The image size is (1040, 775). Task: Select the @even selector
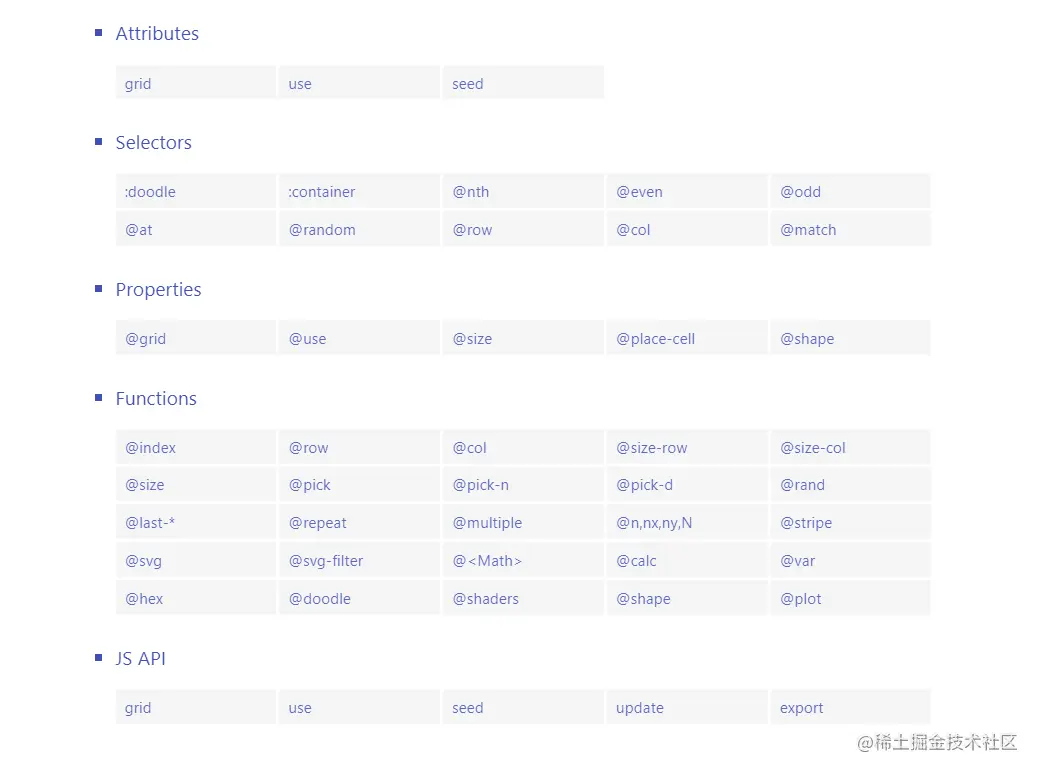(687, 191)
